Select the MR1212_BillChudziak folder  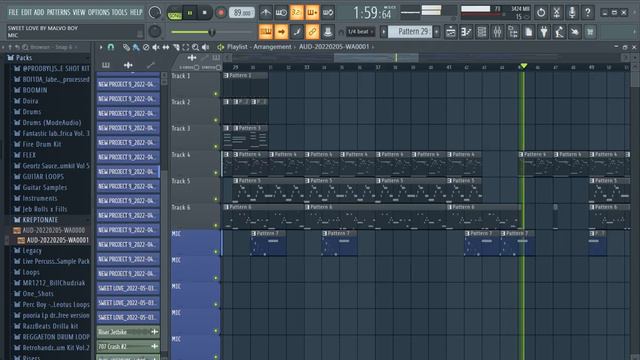[53, 283]
